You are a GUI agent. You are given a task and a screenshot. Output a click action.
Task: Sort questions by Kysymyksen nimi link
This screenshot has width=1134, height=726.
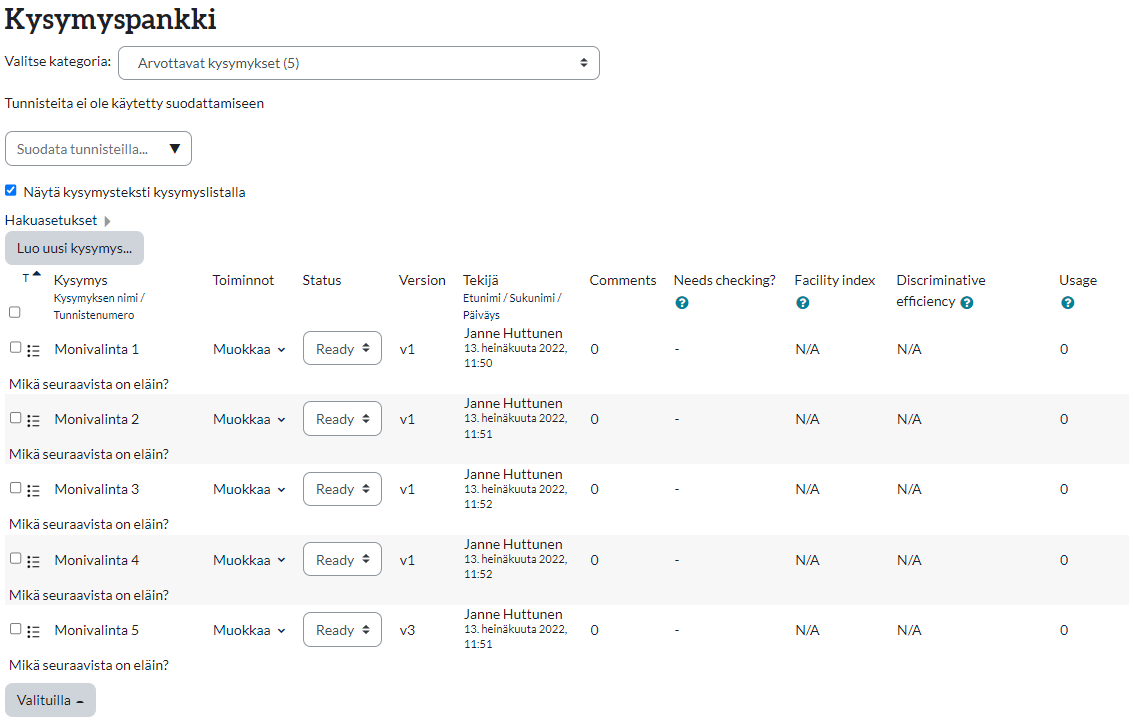pyautogui.click(x=96, y=298)
